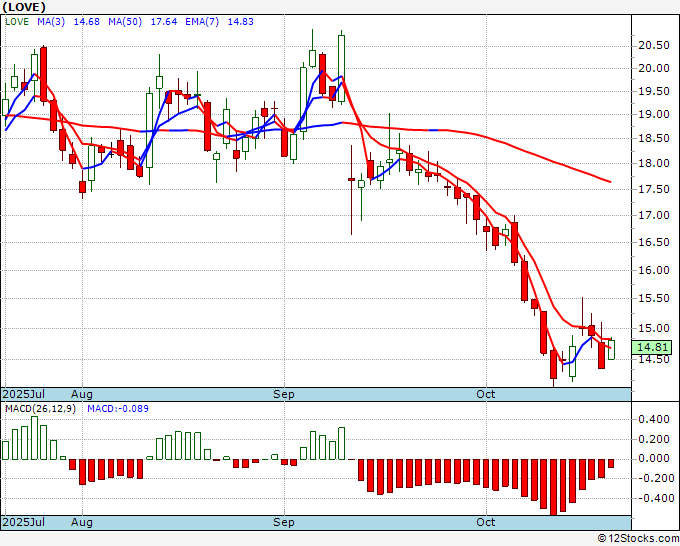
Task: Click the 17.00 price axis label
Action: click(654, 216)
